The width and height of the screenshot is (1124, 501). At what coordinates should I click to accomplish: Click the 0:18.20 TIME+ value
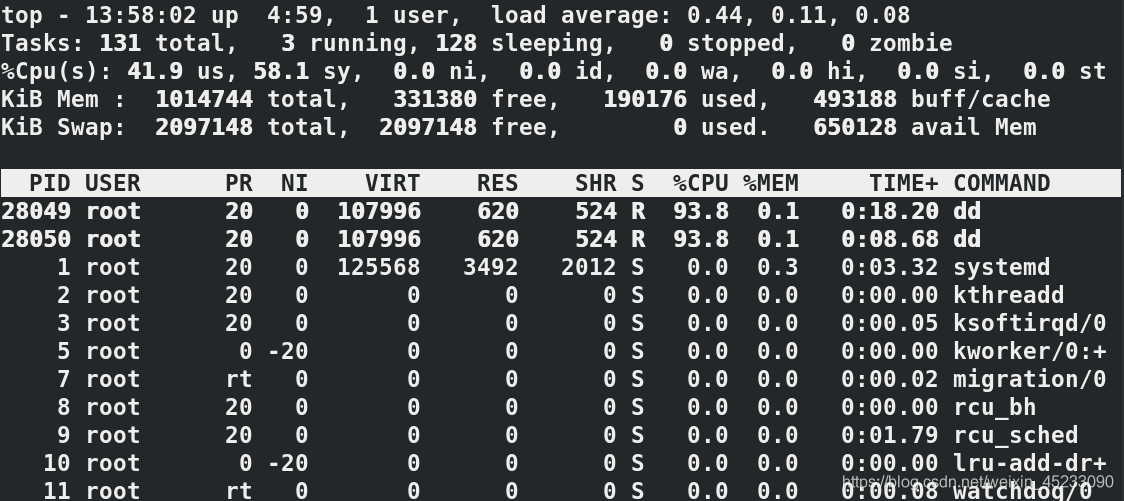[x=890, y=211]
